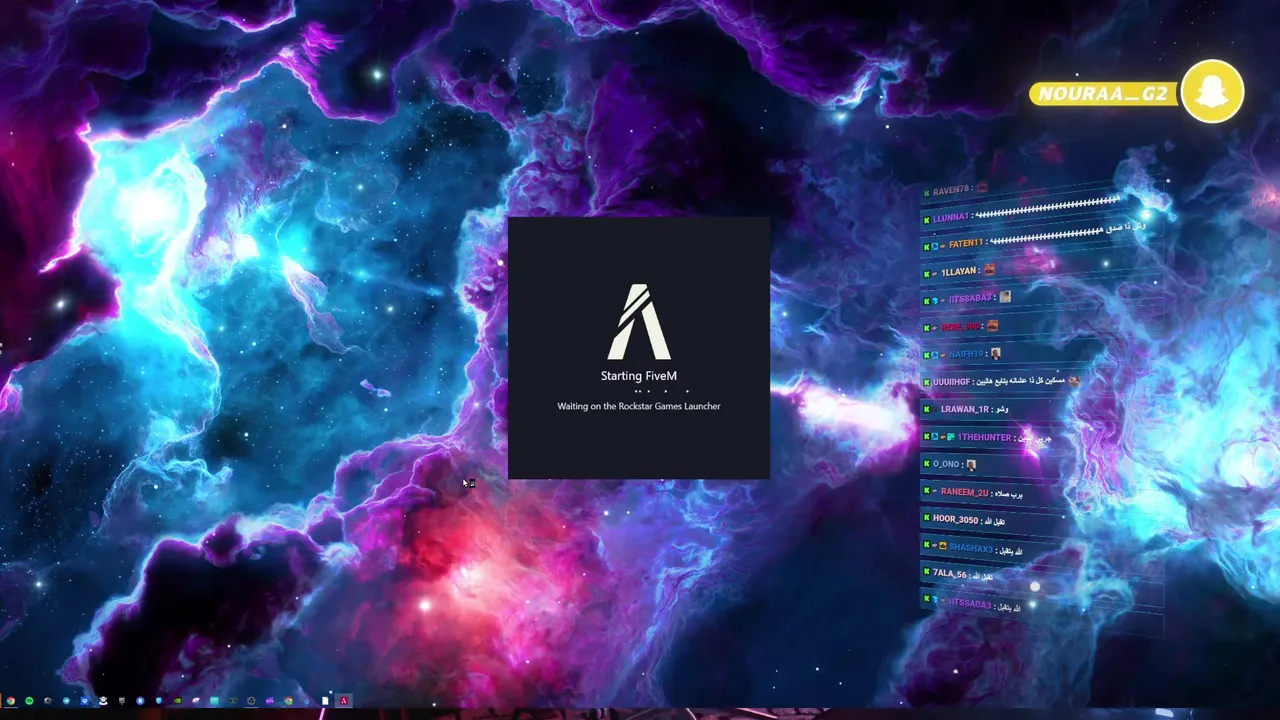Open the green NVIDIA taskbar icon

177,701
